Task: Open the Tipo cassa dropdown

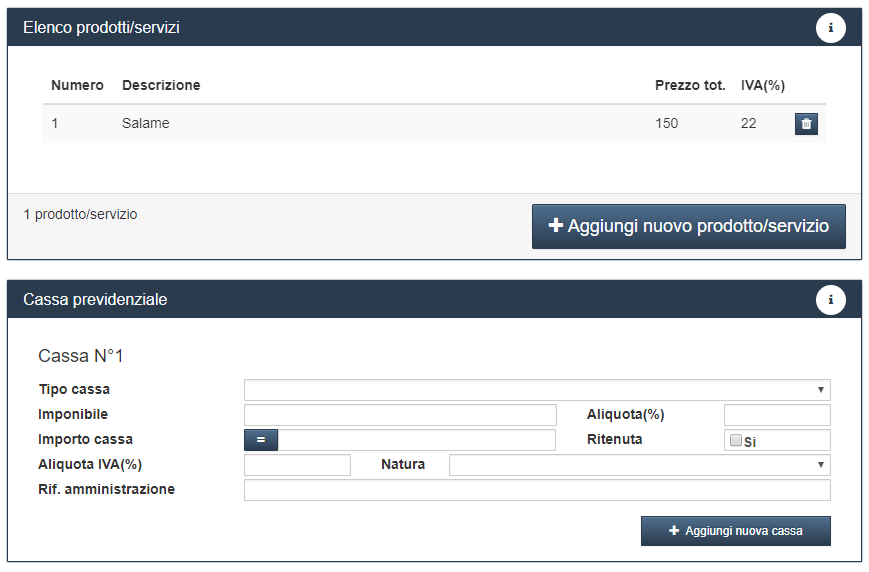Action: (x=537, y=390)
